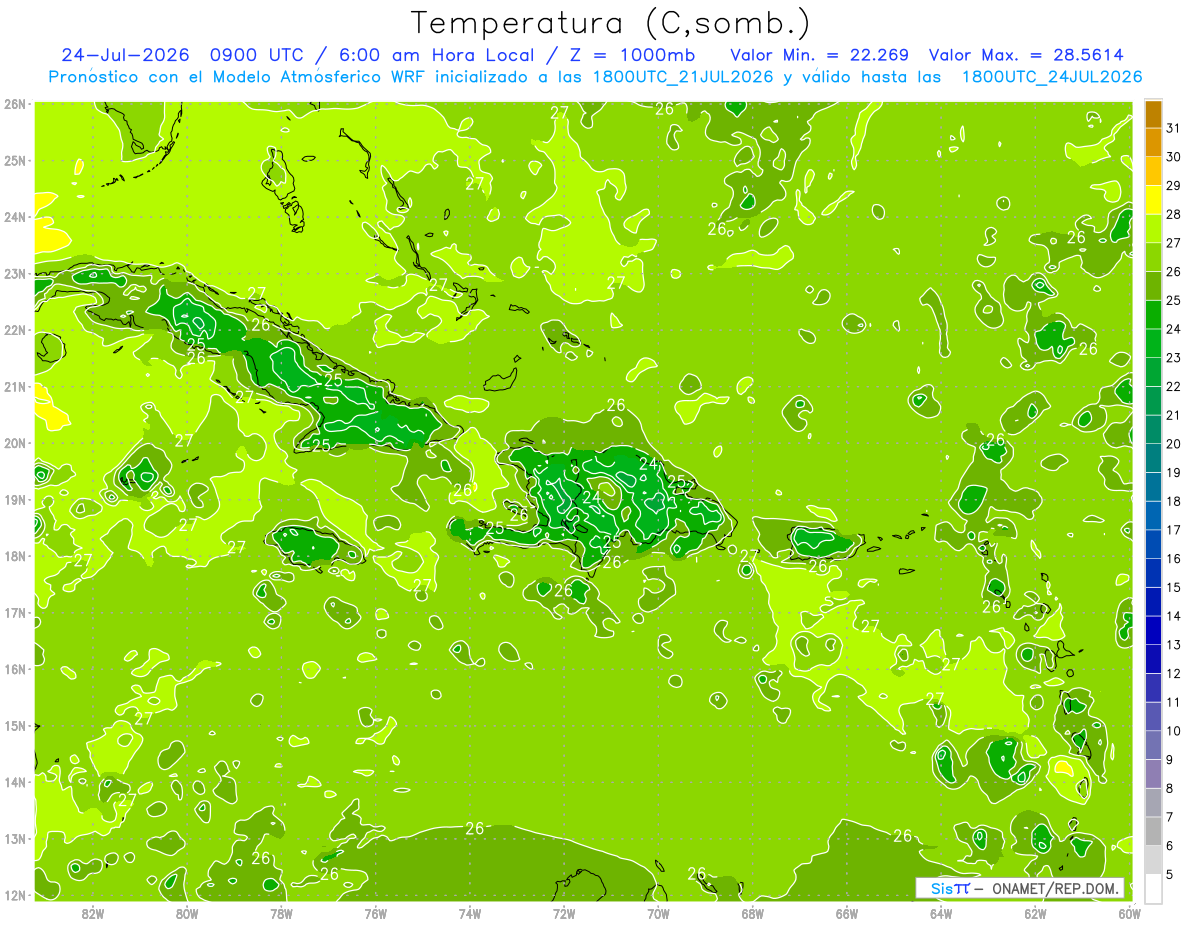This screenshot has height=927, width=1200.
Task: Click legend value "8" on the color bar
Action: coord(1170,789)
